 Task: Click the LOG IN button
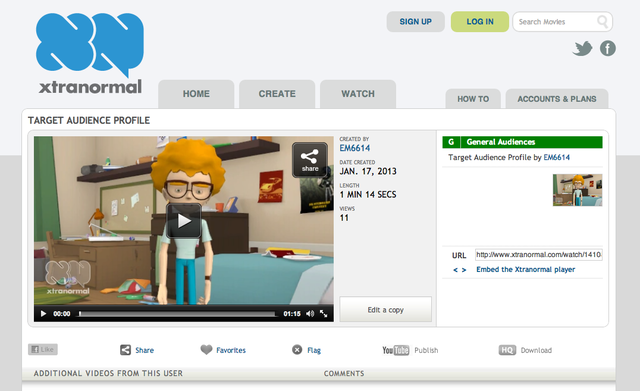click(x=480, y=22)
